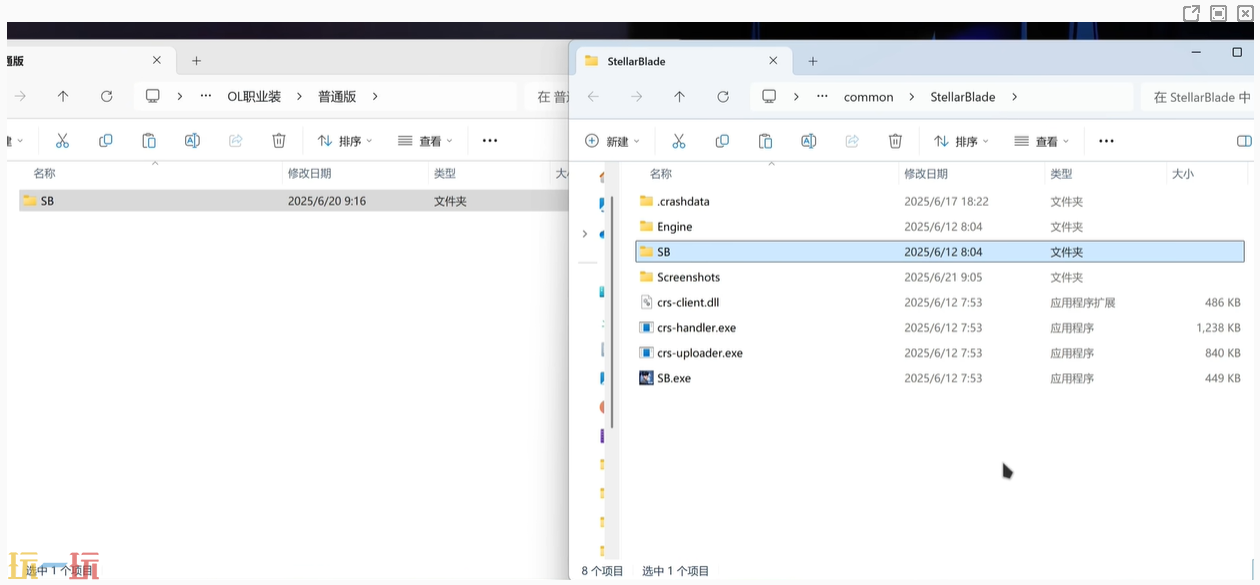Open the See more ellipsis in StellarBlade window
The height and width of the screenshot is (585, 1260).
[1106, 141]
